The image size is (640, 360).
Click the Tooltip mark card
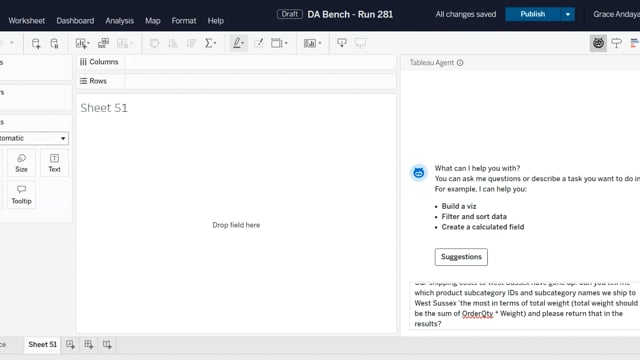coord(22,195)
